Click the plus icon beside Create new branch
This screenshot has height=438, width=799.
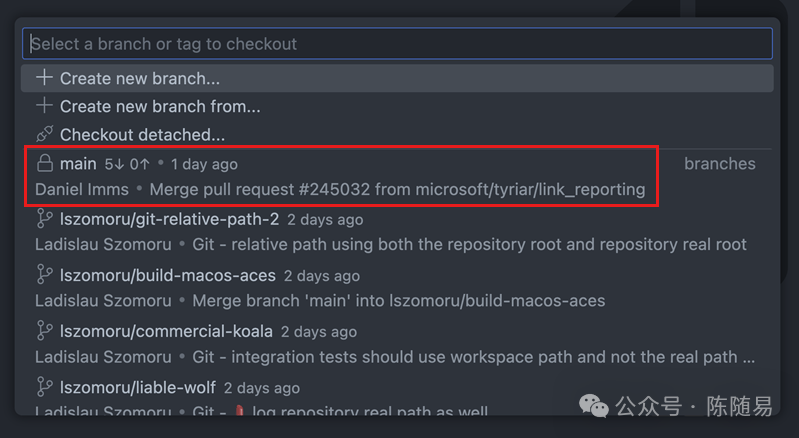(44, 78)
